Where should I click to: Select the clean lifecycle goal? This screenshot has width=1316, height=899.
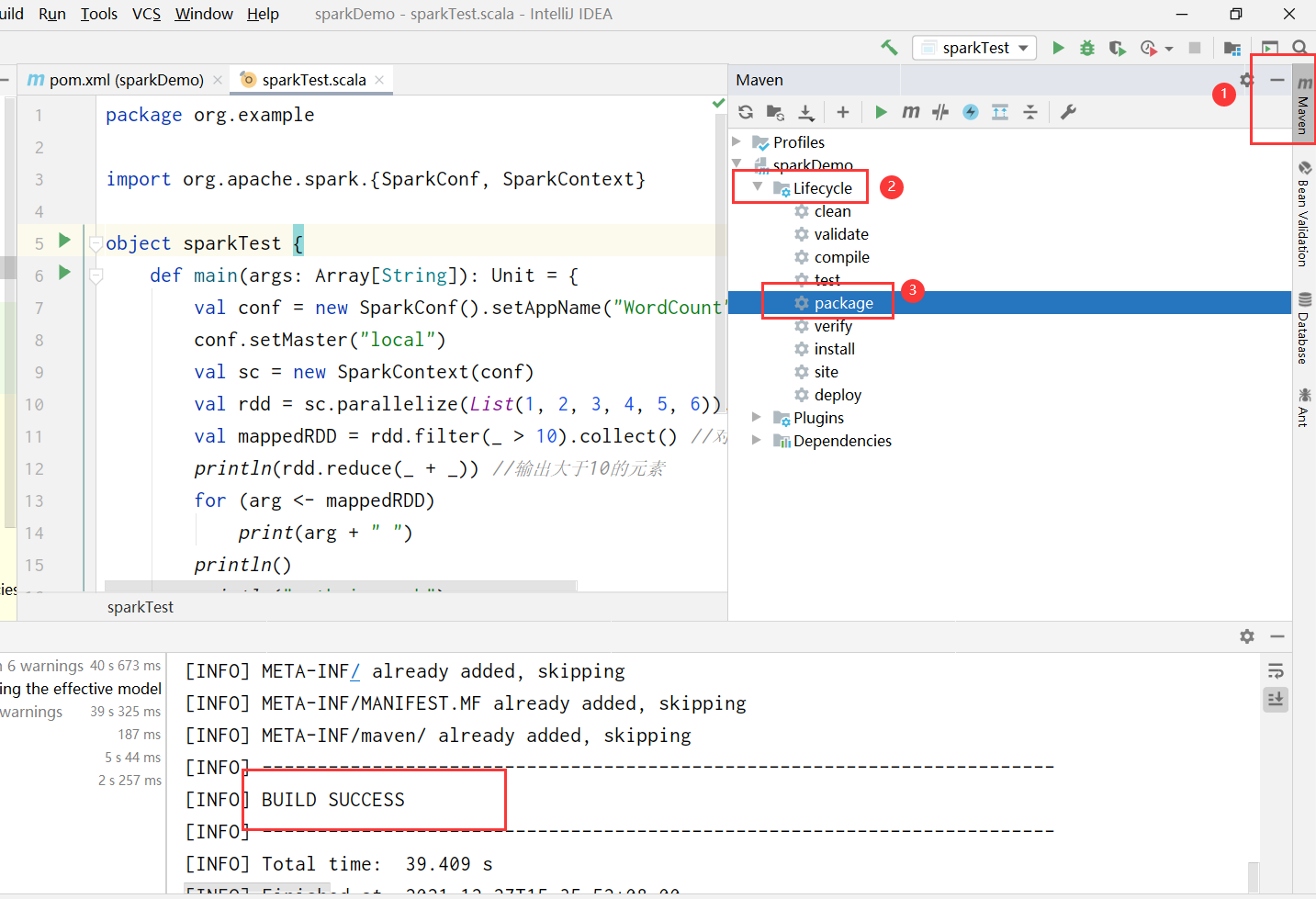[832, 211]
